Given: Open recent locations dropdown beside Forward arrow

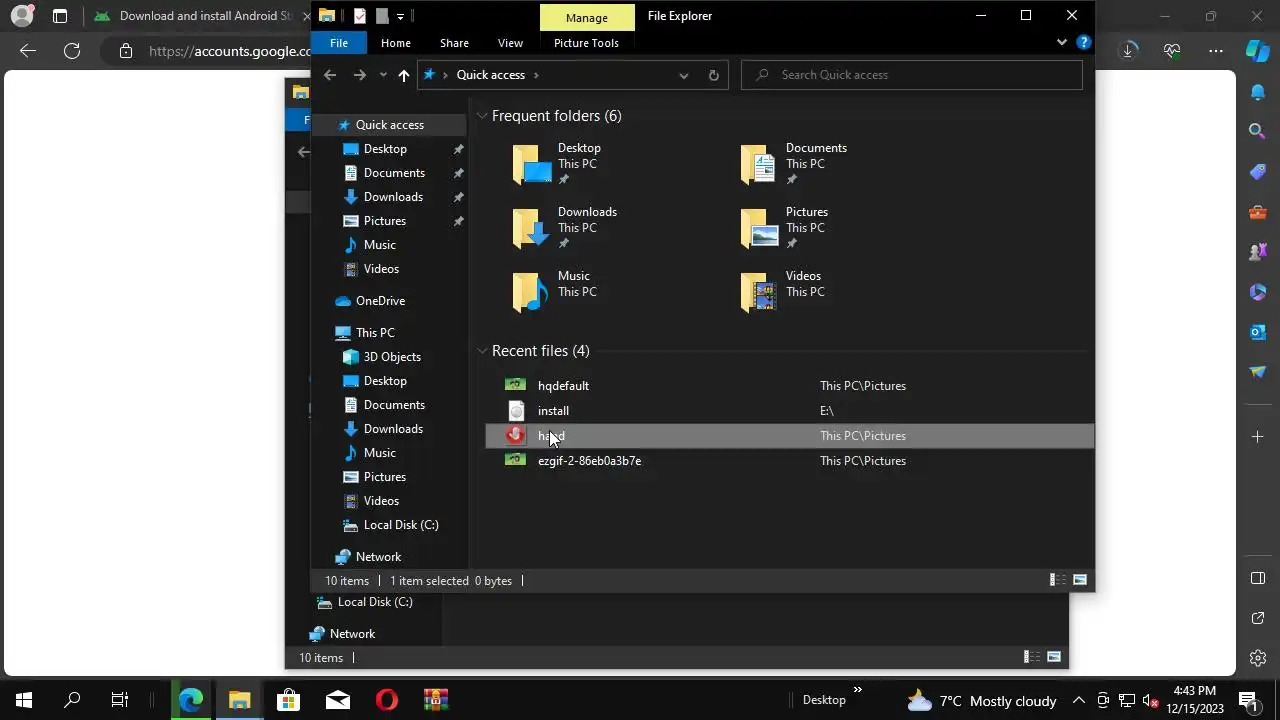Looking at the screenshot, I should [x=382, y=75].
